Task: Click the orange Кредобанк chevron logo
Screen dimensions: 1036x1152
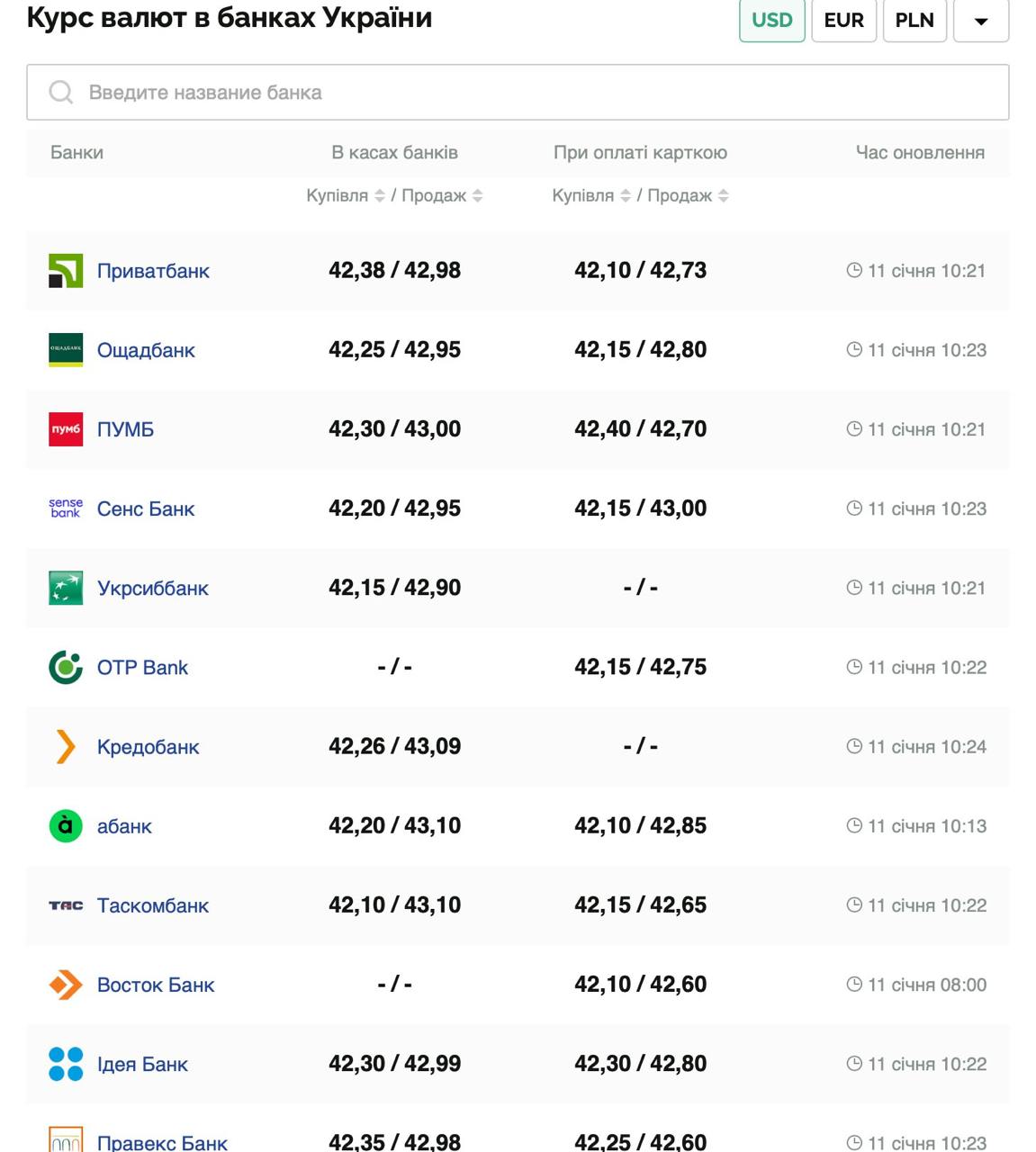Action: click(66, 746)
